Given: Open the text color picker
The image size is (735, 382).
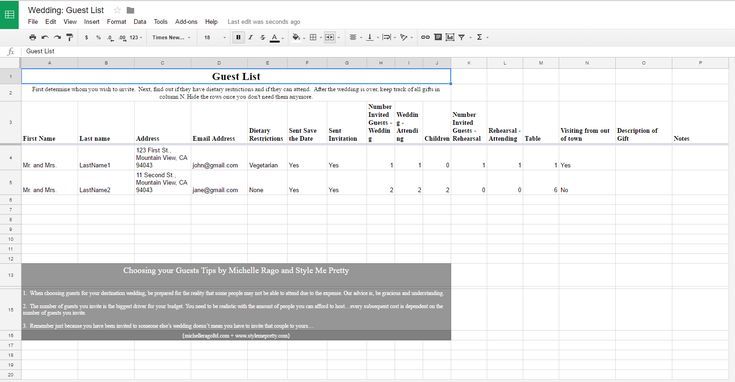Looking at the screenshot, I should [275, 37].
